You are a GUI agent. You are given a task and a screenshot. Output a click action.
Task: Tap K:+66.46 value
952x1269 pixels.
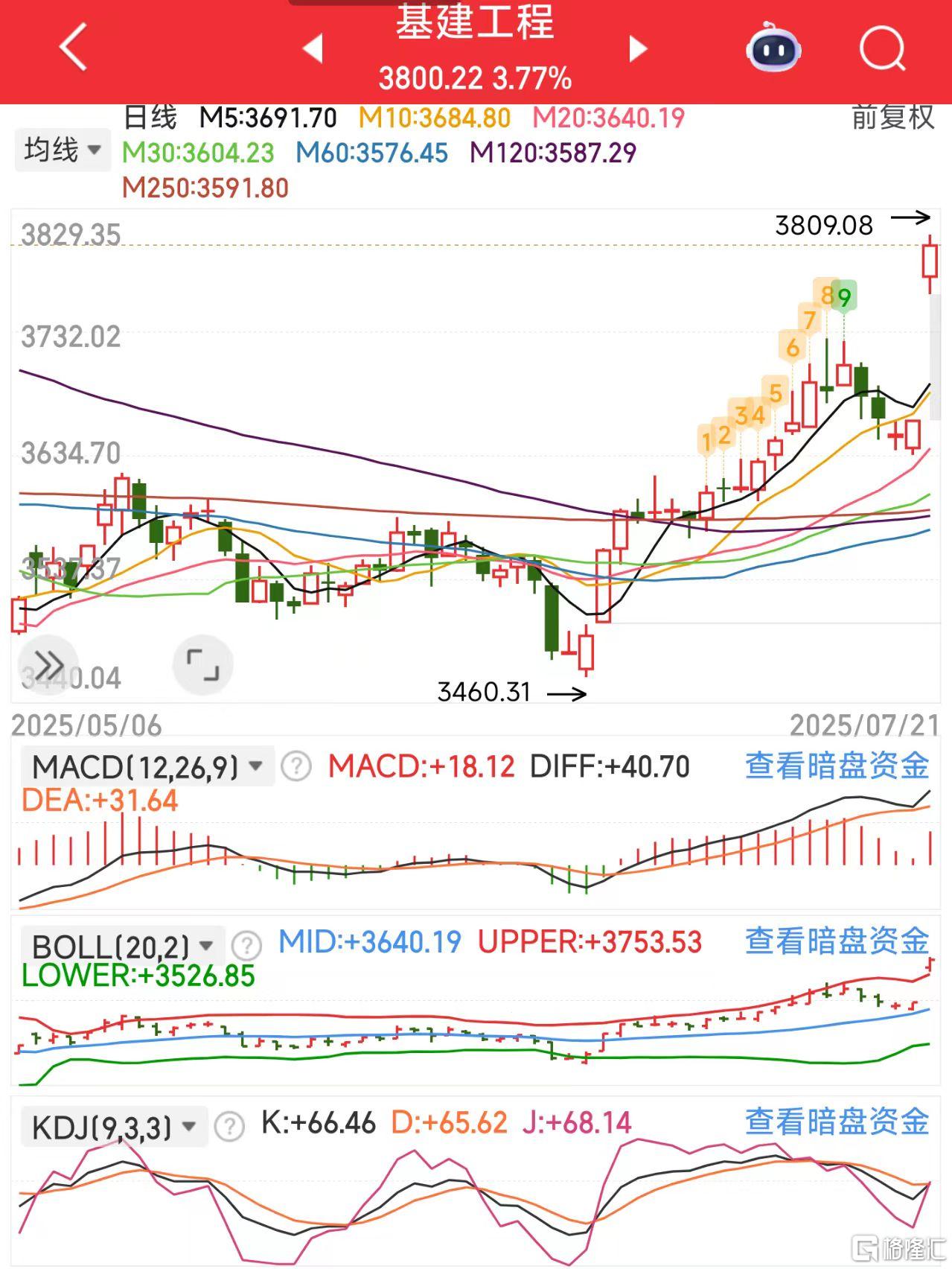point(319,1122)
